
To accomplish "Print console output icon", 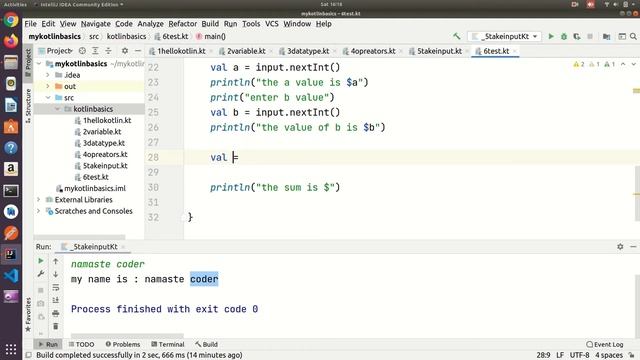I will pyautogui.click(x=56, y=313).
